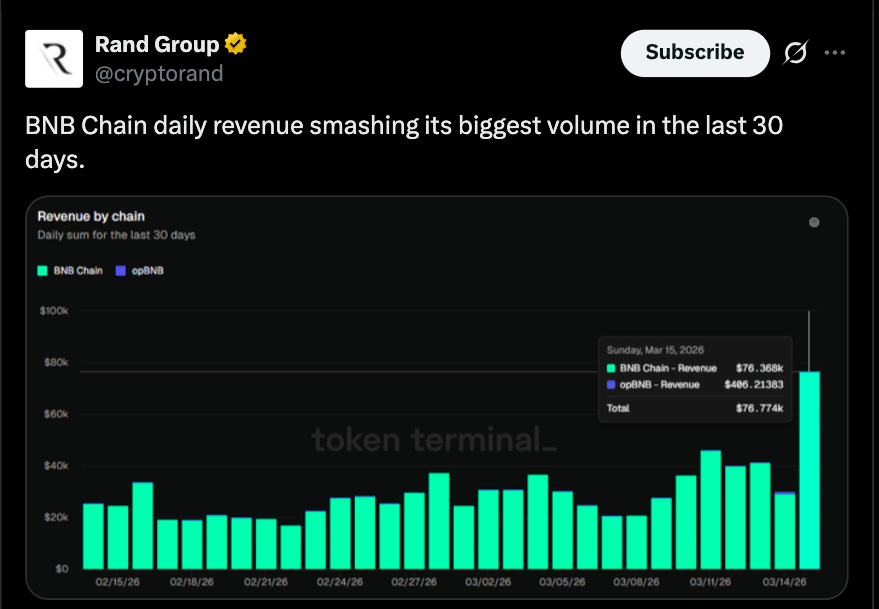Screen dimensions: 879x609
Task: Click 'Daily sum for the last 30 days'
Action: (x=117, y=235)
